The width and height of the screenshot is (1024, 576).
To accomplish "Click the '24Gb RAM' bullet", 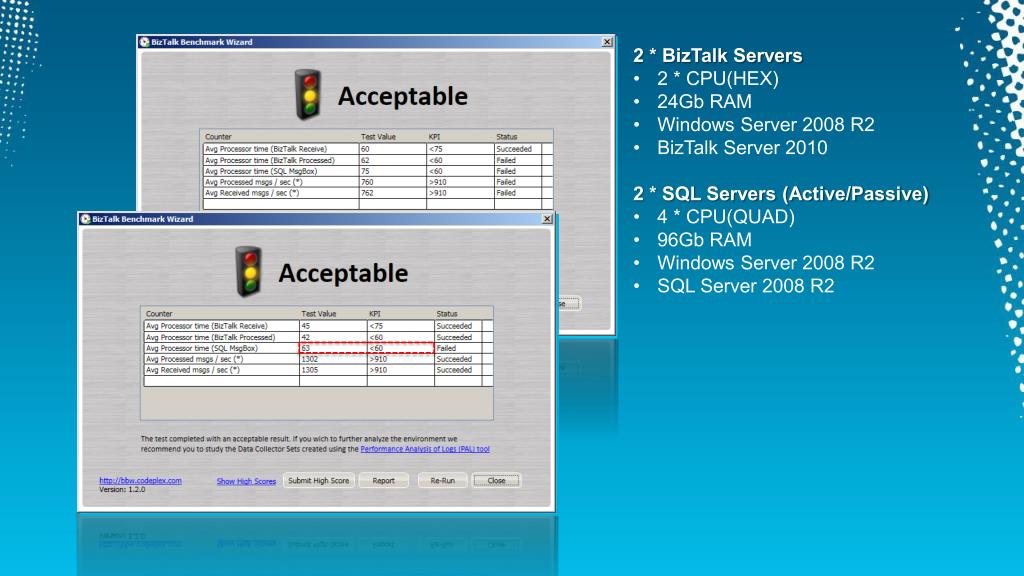I will pyautogui.click(x=704, y=101).
